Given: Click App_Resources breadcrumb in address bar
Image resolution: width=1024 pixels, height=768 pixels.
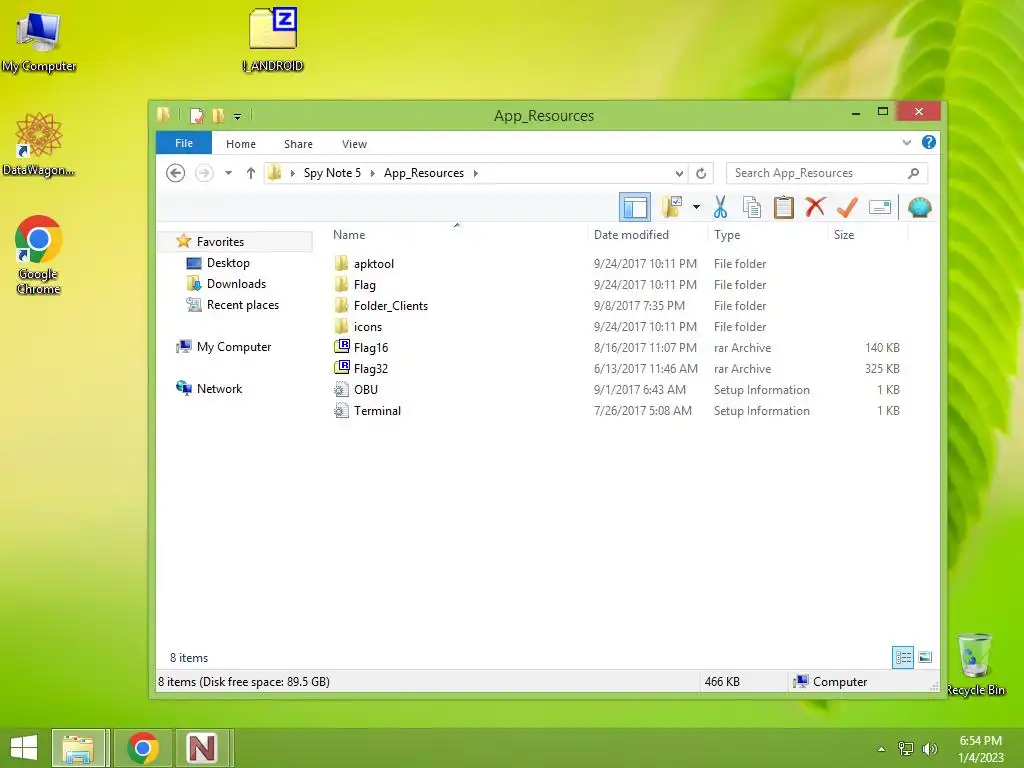Looking at the screenshot, I should tap(423, 173).
